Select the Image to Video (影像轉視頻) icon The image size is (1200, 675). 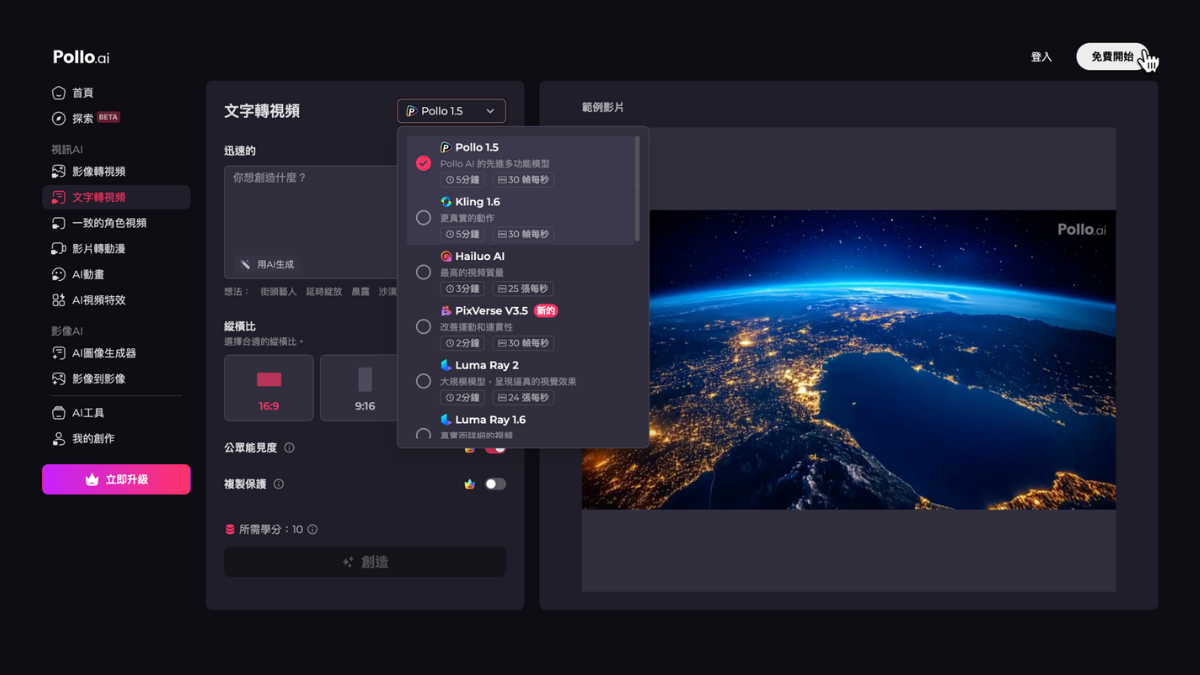coord(58,172)
